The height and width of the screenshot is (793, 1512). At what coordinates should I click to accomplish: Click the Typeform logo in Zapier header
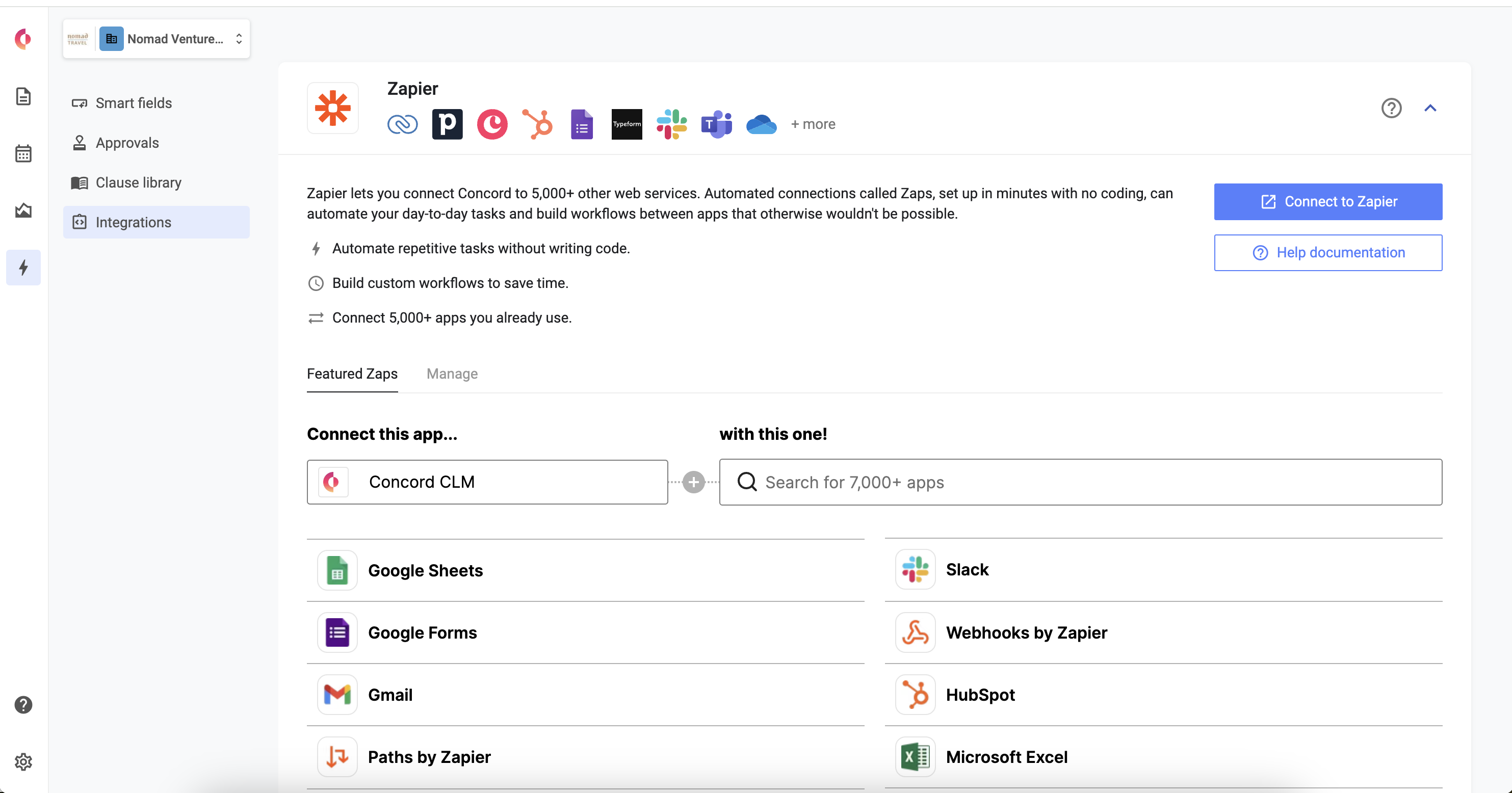click(627, 124)
